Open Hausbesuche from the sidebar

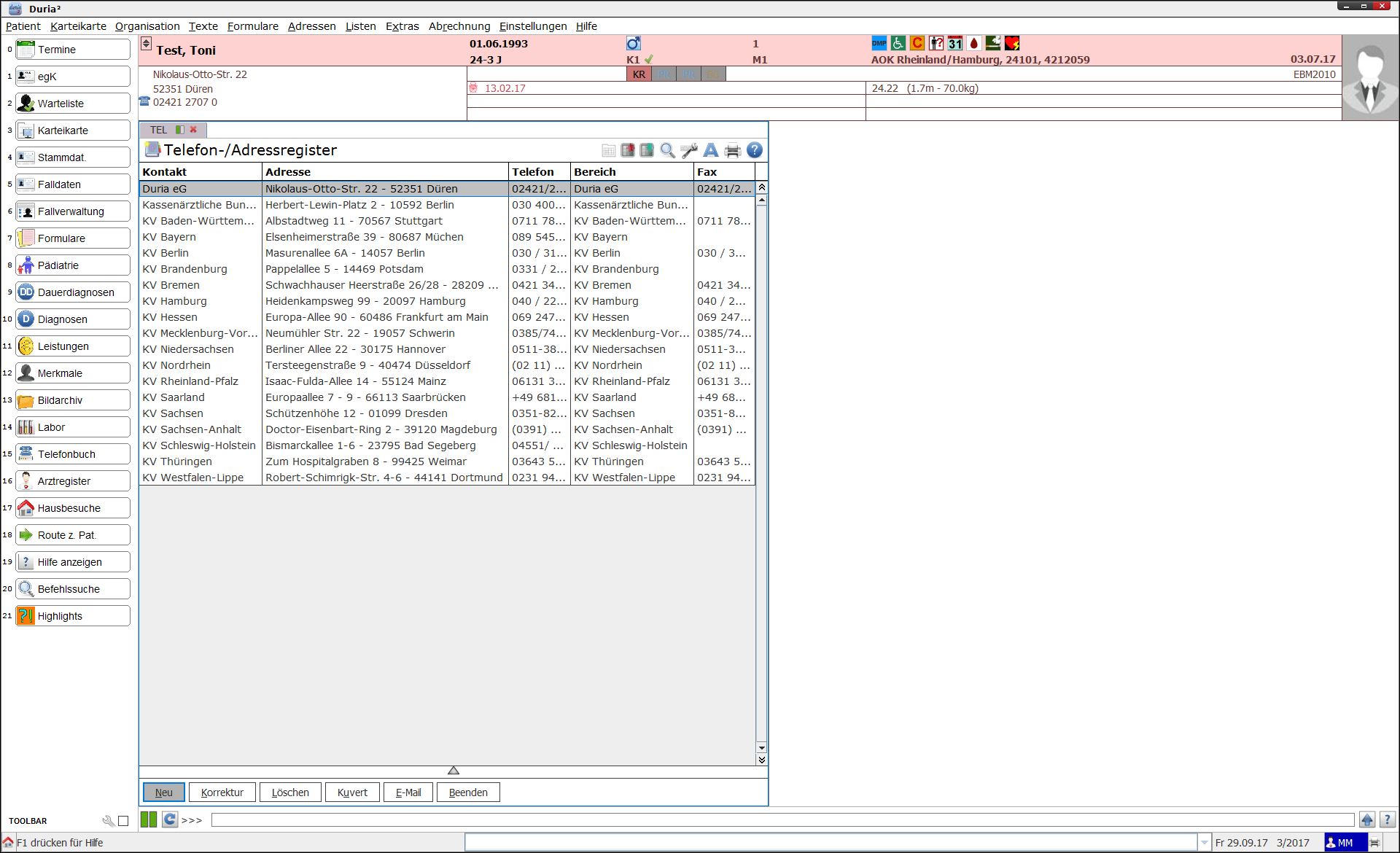(x=73, y=508)
